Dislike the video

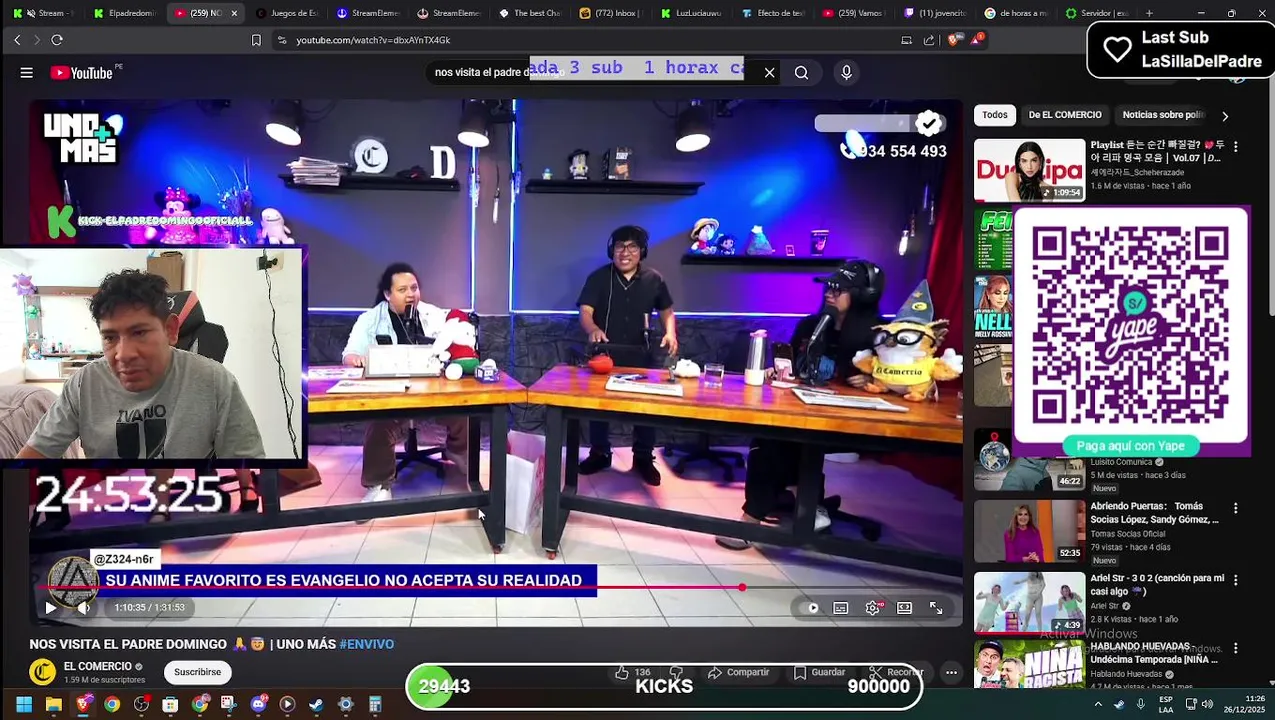click(676, 672)
